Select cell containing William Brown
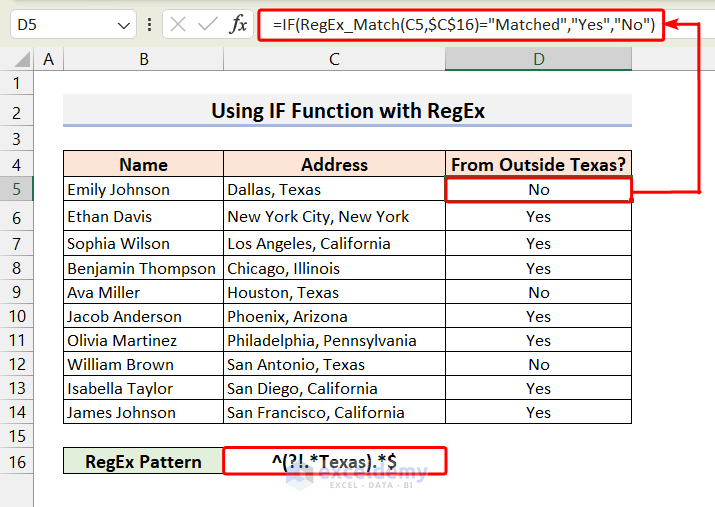Image resolution: width=715 pixels, height=507 pixels. 144,364
